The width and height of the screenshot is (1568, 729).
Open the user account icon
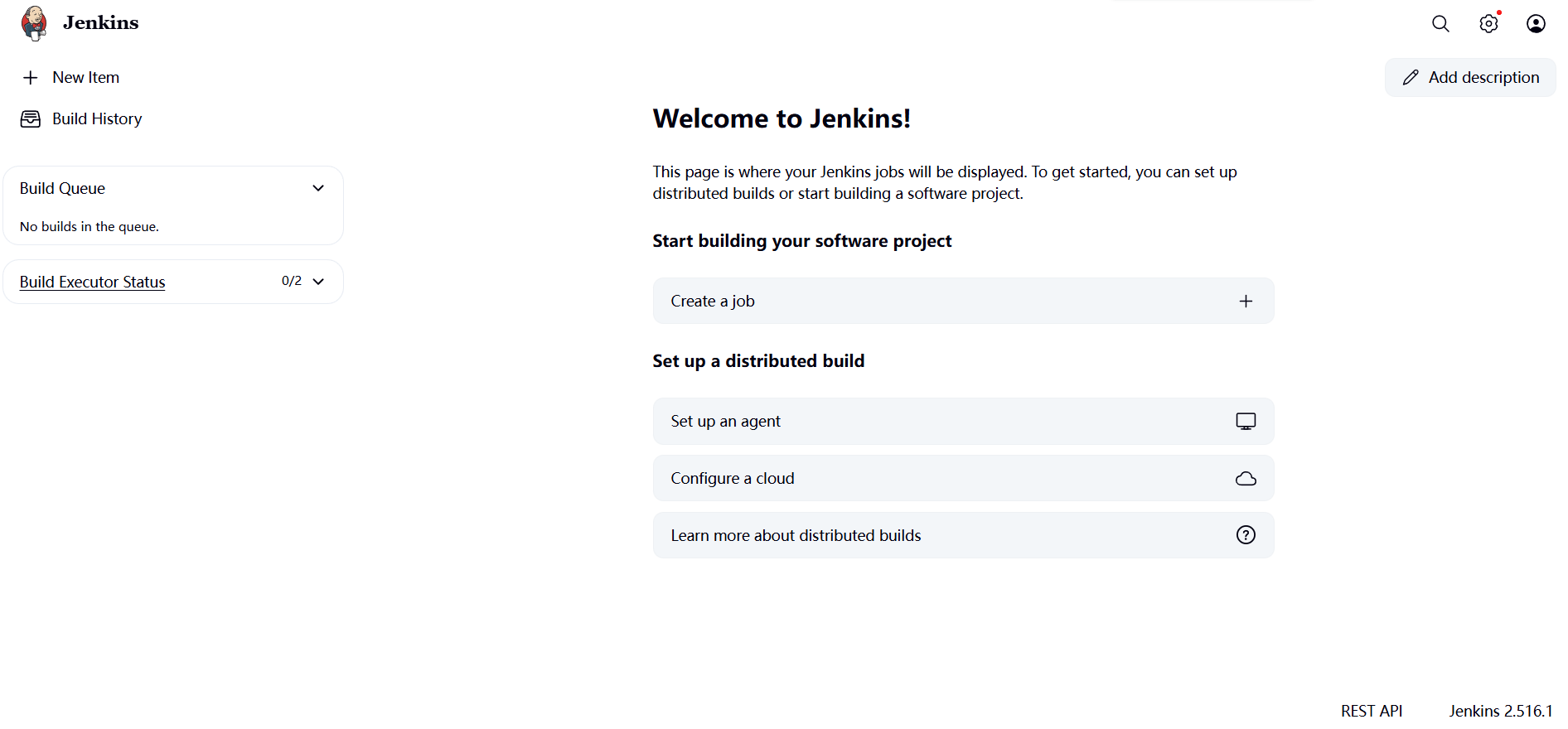[1537, 24]
